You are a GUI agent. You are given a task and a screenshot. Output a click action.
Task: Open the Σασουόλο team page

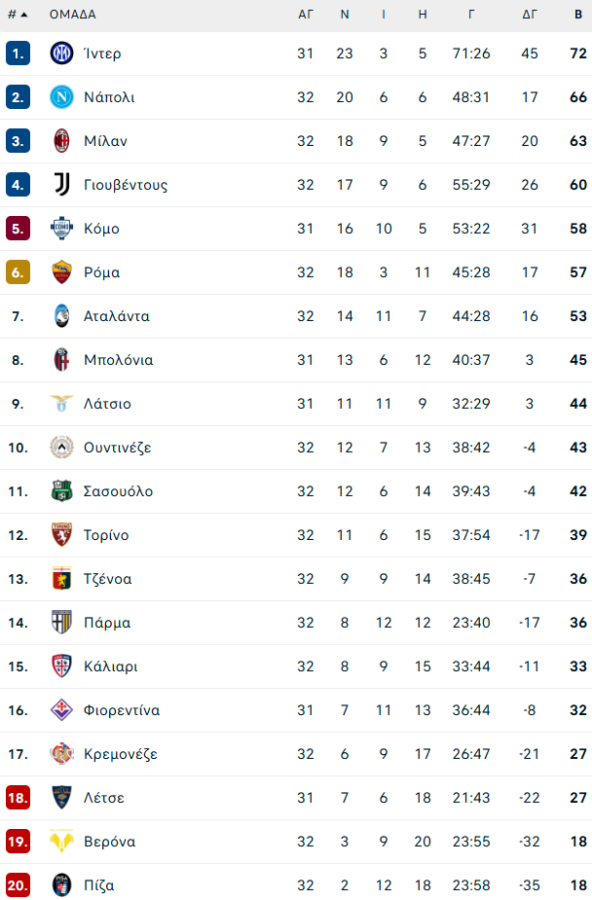(114, 491)
